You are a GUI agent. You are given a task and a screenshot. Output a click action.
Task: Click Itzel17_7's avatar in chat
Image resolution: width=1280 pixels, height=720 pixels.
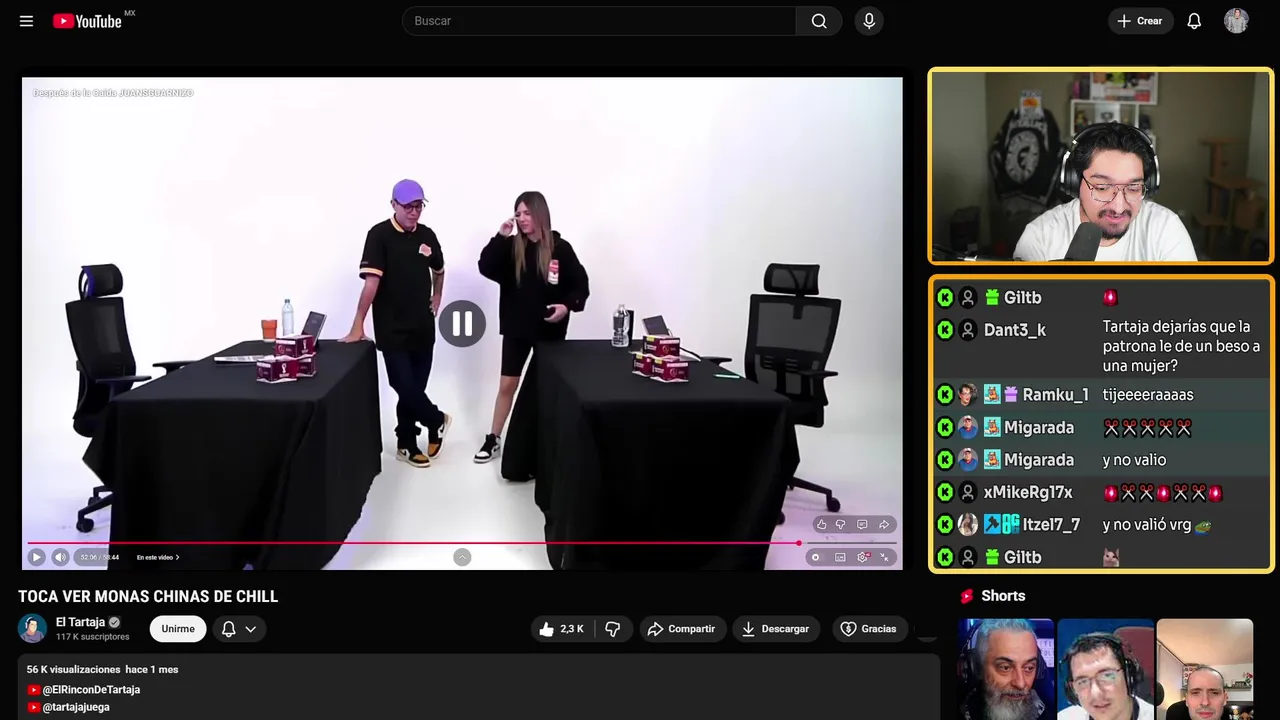(968, 525)
